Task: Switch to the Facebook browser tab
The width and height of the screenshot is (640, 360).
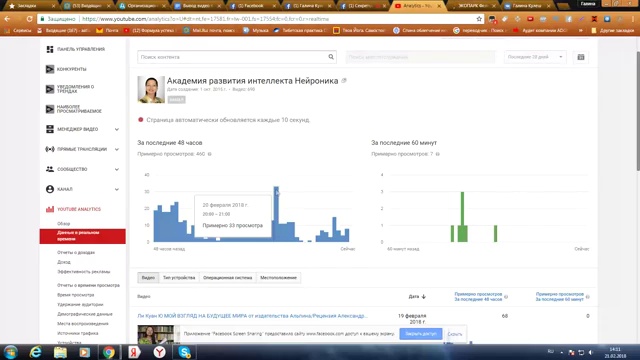Action: point(251,6)
